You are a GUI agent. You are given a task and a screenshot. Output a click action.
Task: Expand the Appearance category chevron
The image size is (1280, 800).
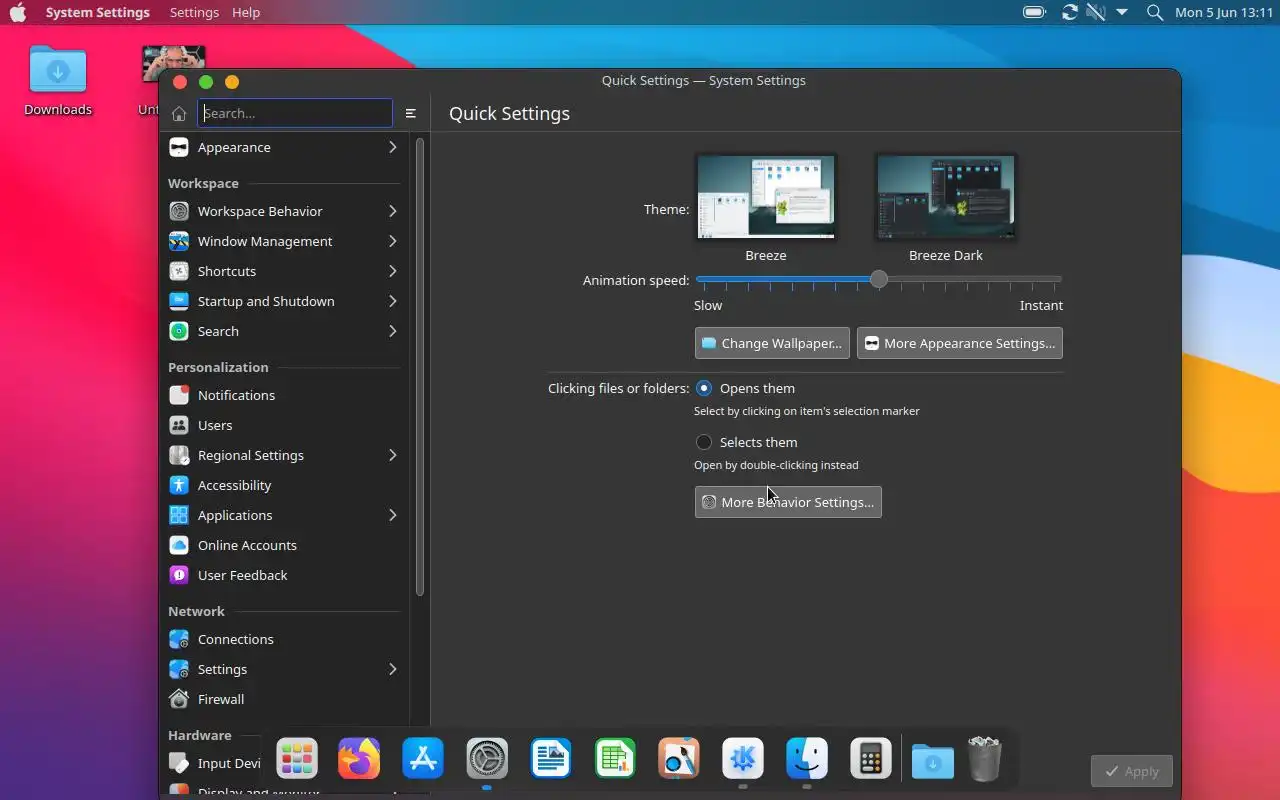tap(393, 147)
